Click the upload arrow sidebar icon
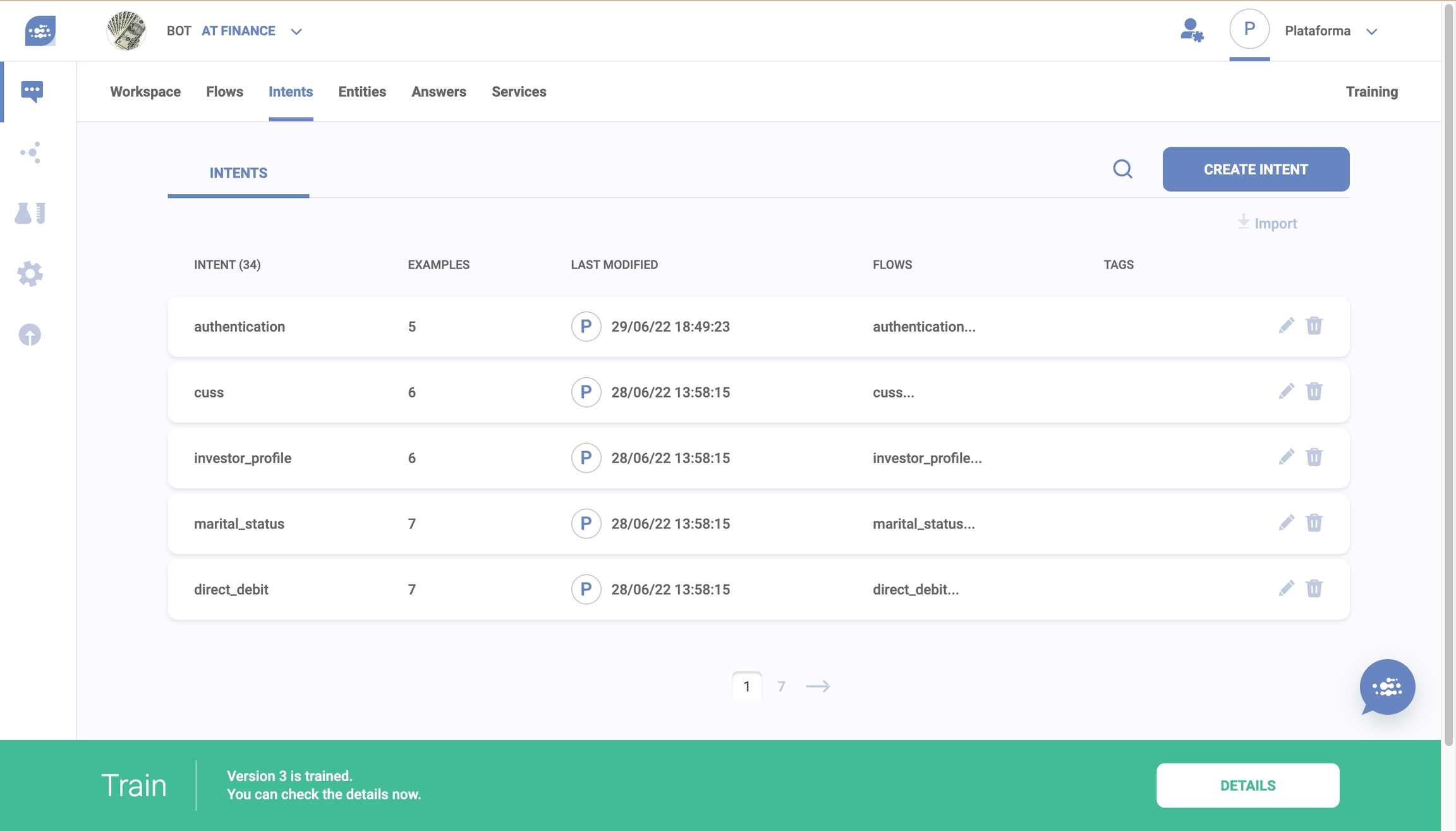 click(x=30, y=334)
